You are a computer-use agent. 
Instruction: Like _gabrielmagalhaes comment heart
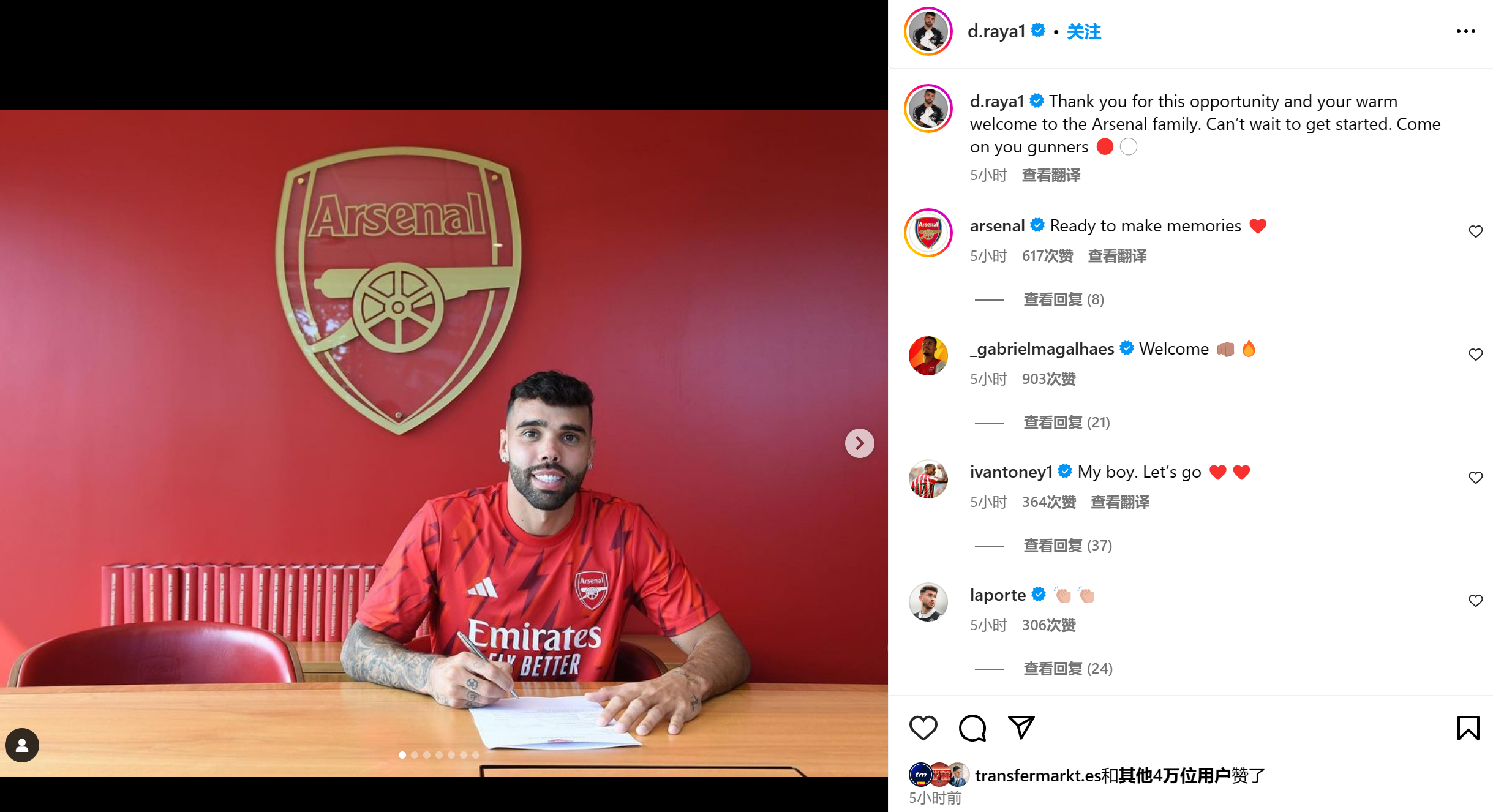pyautogui.click(x=1475, y=355)
